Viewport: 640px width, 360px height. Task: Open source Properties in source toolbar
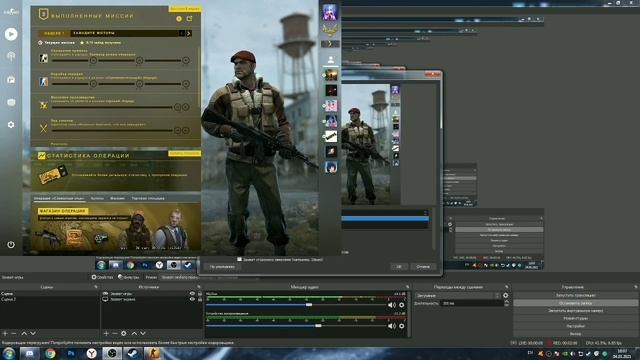coord(102,277)
